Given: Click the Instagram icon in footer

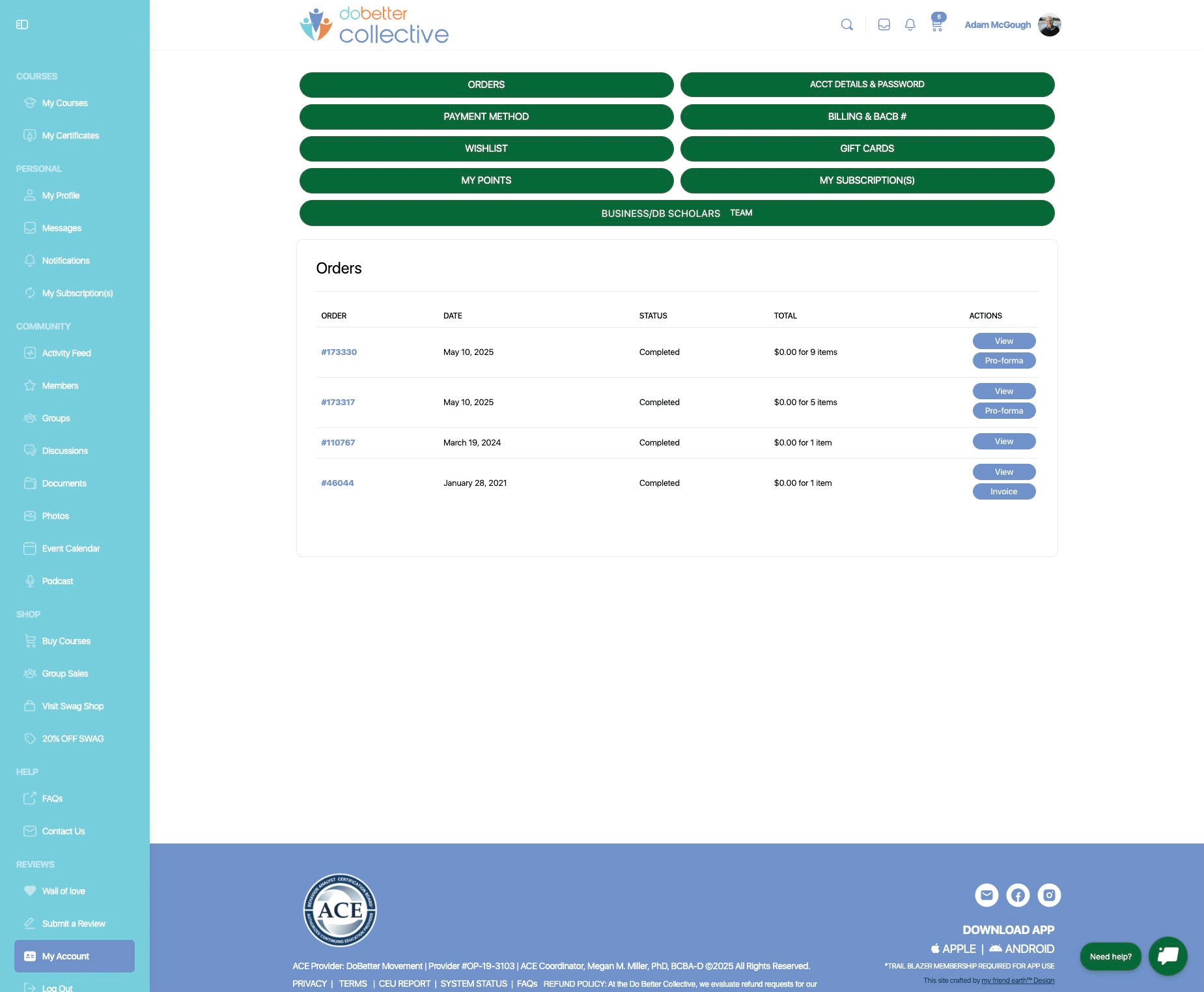Looking at the screenshot, I should pyautogui.click(x=1049, y=895).
